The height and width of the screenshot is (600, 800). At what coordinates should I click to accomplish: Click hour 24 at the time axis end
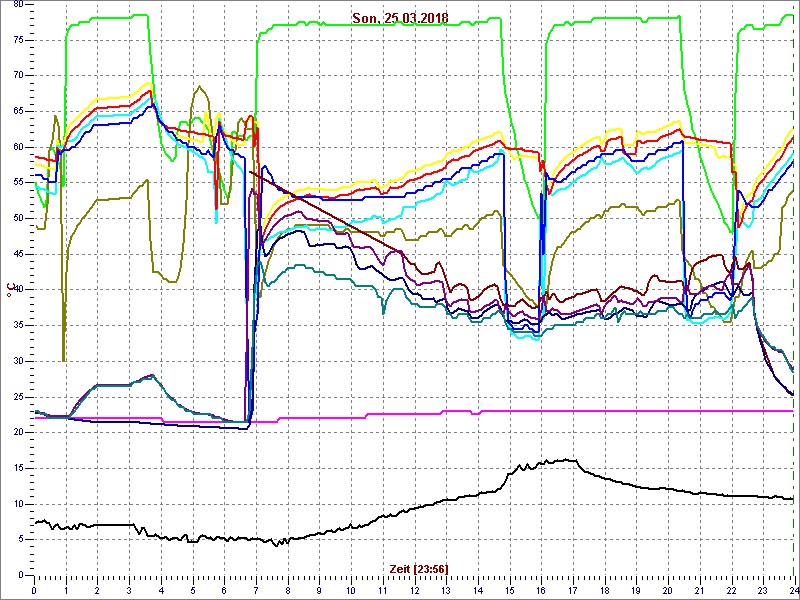[x=793, y=590]
